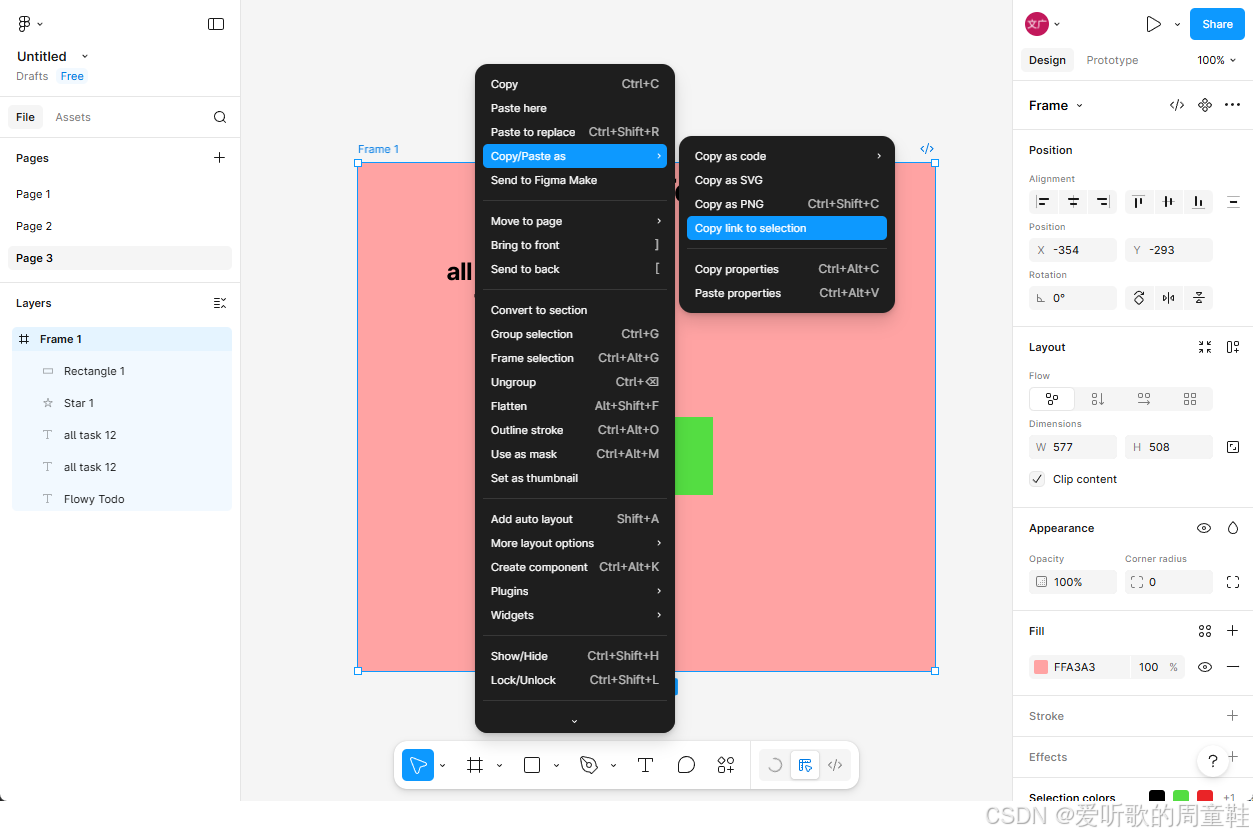Expand the Frame type dropdown chevron
This screenshot has width=1253, height=837.
pyautogui.click(x=1080, y=105)
